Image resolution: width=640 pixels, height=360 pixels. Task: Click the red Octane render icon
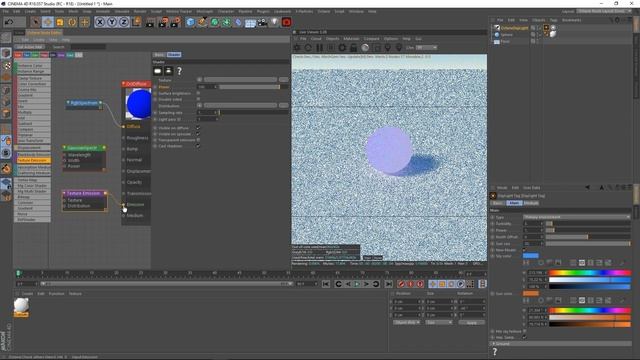tap(287, 22)
